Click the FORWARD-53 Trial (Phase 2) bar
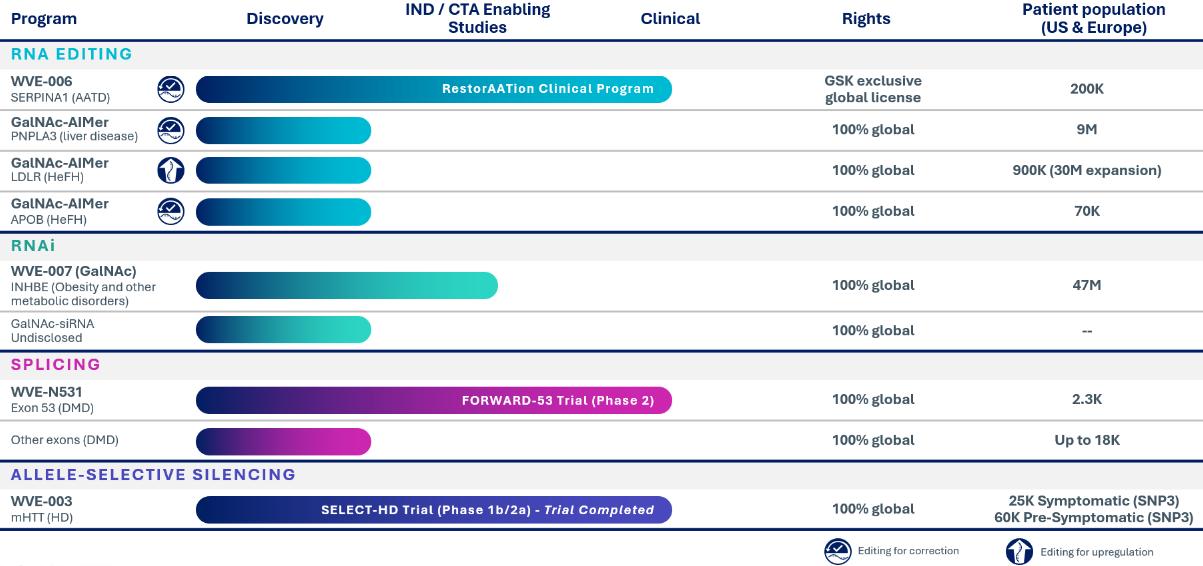The height and width of the screenshot is (566, 1203). pos(434,400)
